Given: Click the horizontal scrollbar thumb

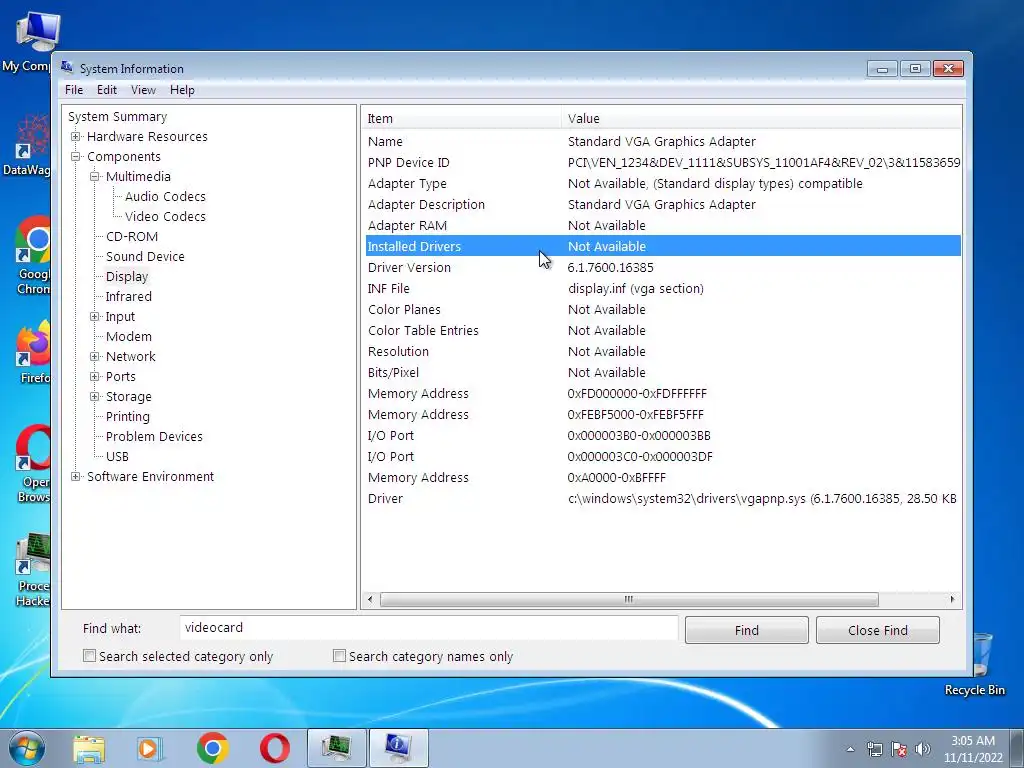Looking at the screenshot, I should (x=629, y=600).
